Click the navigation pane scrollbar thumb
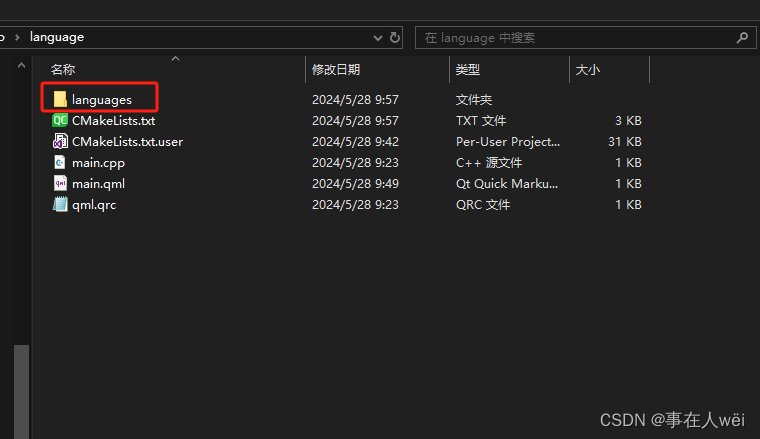Screen dimensions: 760x439 click(x=21, y=392)
